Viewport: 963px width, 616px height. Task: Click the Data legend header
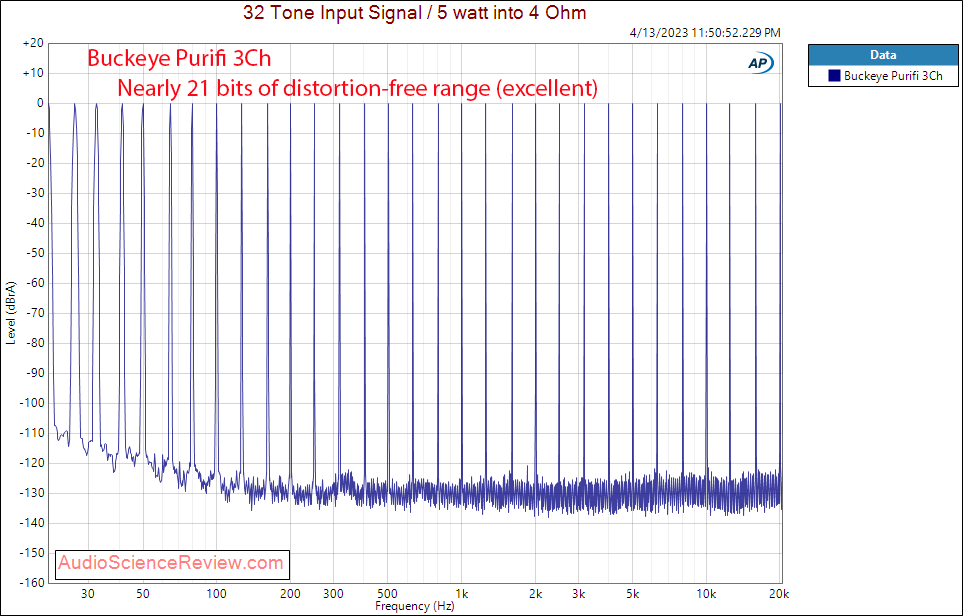click(883, 55)
